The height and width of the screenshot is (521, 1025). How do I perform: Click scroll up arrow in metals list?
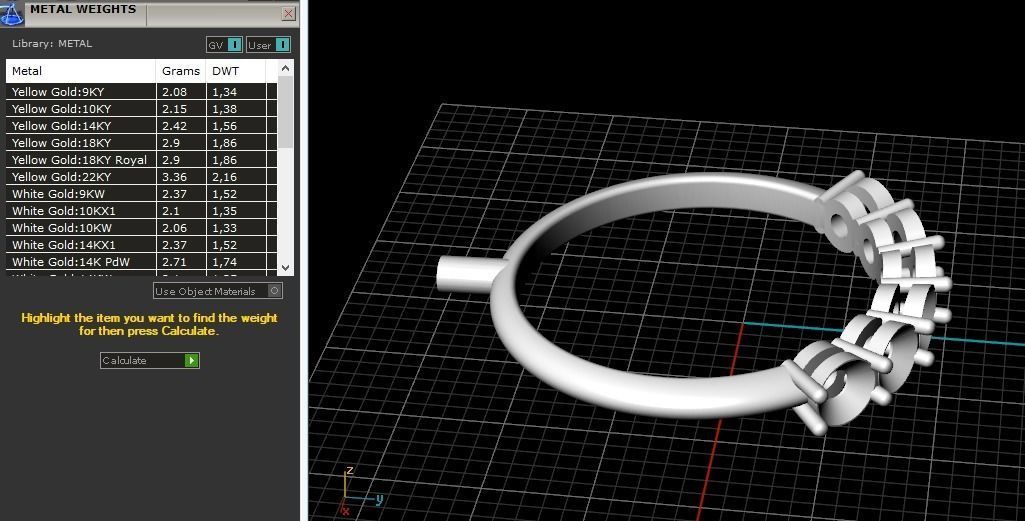pyautogui.click(x=285, y=68)
